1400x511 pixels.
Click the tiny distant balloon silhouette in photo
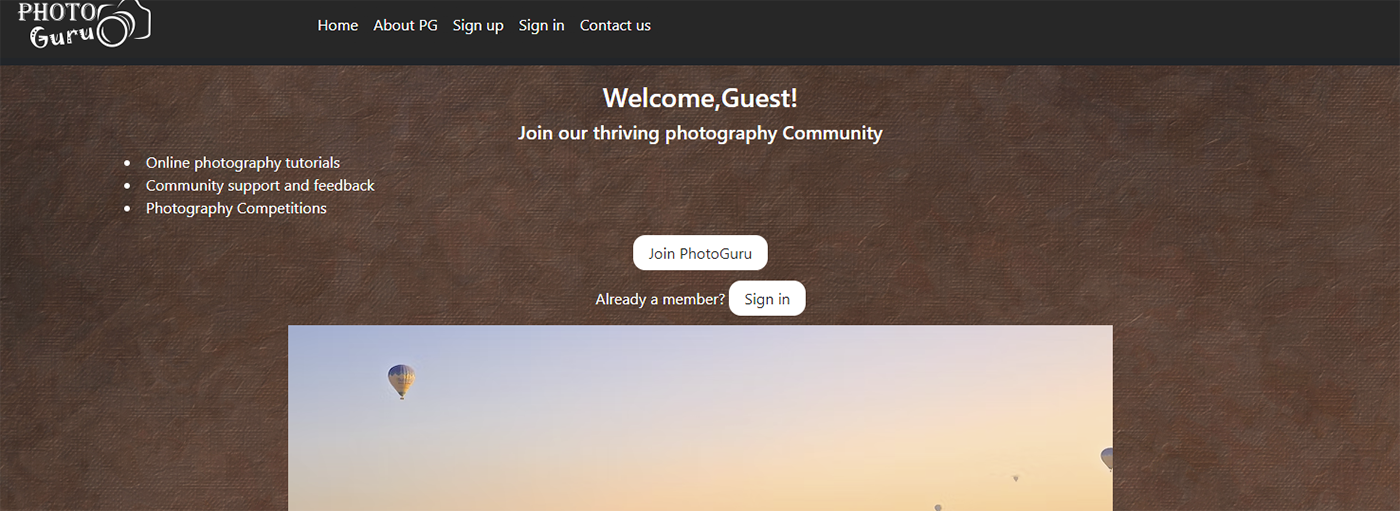(1016, 478)
